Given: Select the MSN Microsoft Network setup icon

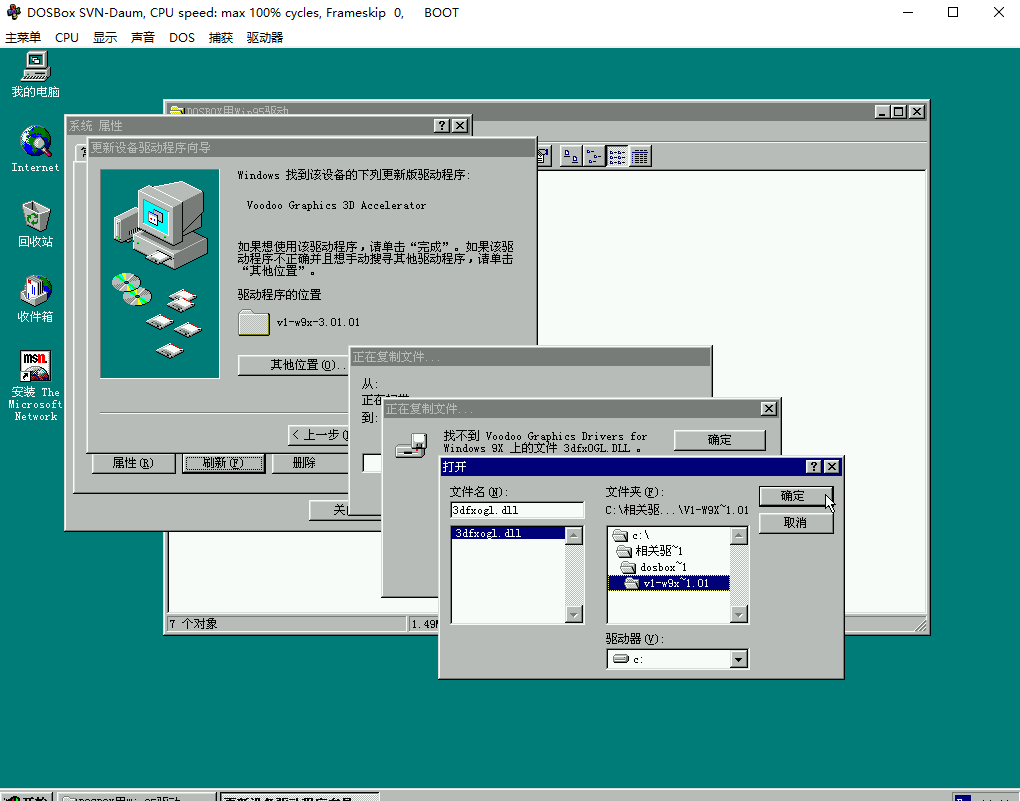Looking at the screenshot, I should (x=35, y=385).
